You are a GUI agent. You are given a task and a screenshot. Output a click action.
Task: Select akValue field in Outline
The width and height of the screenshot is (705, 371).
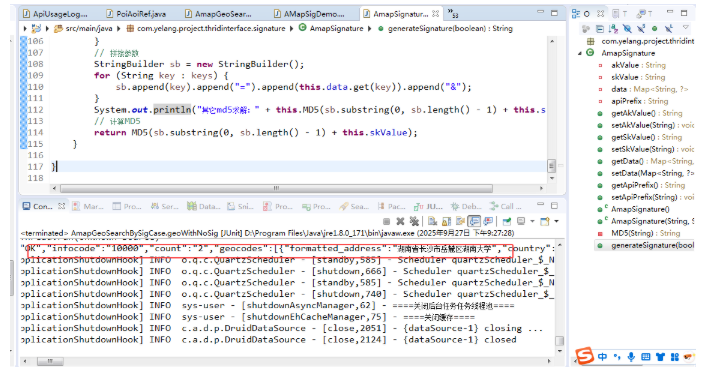click(638, 65)
